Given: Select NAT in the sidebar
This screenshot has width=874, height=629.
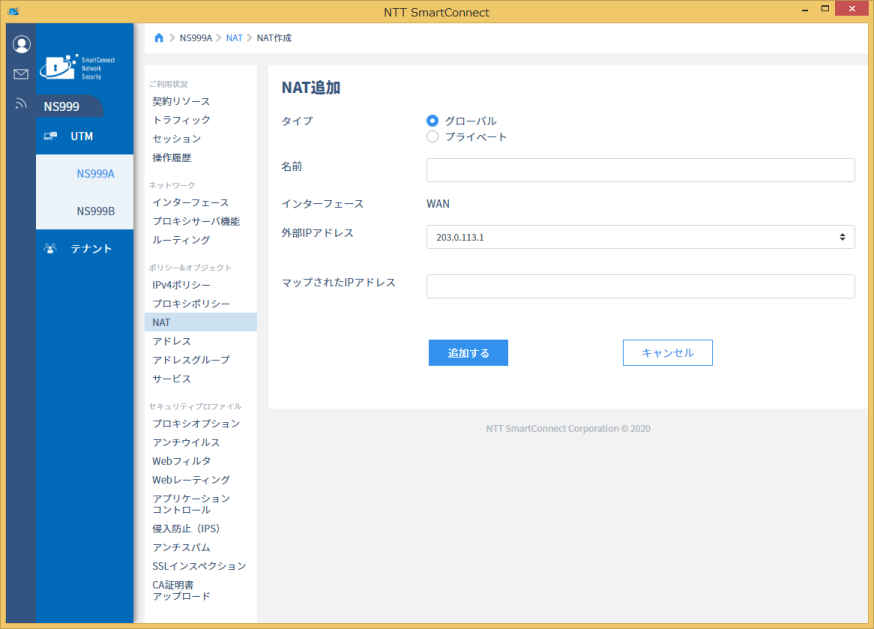Looking at the screenshot, I should tap(201, 322).
